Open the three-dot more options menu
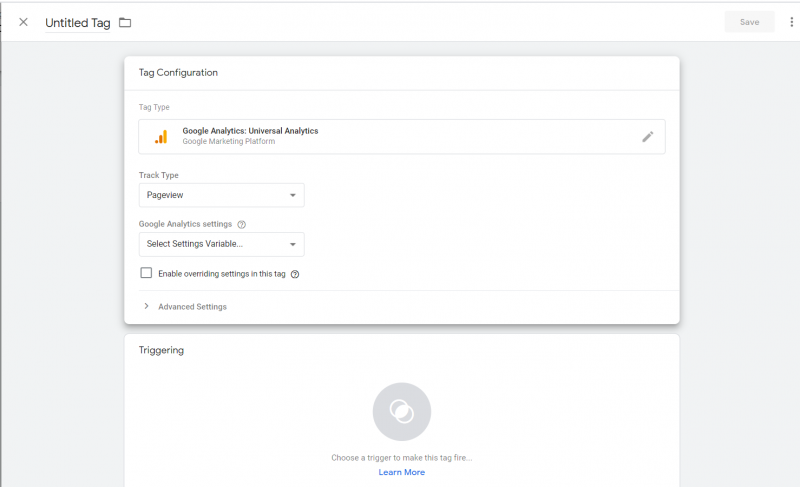 [791, 22]
